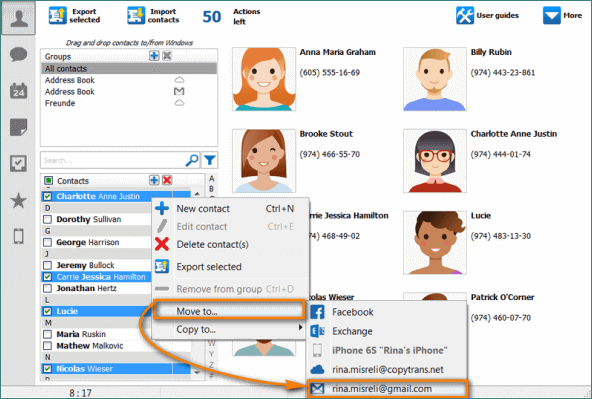The width and height of the screenshot is (592, 399).
Task: Delete group with the gray X icon
Action: tap(167, 56)
